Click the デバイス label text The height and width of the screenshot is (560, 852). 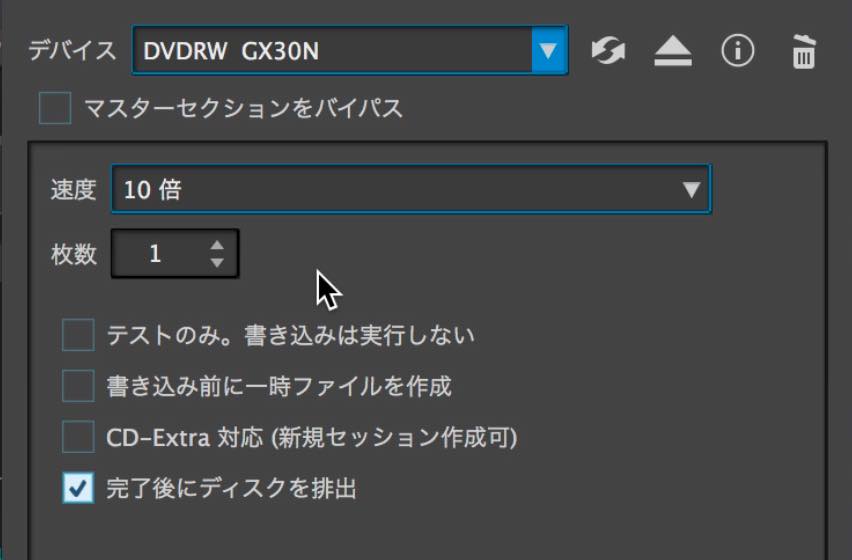(x=72, y=51)
